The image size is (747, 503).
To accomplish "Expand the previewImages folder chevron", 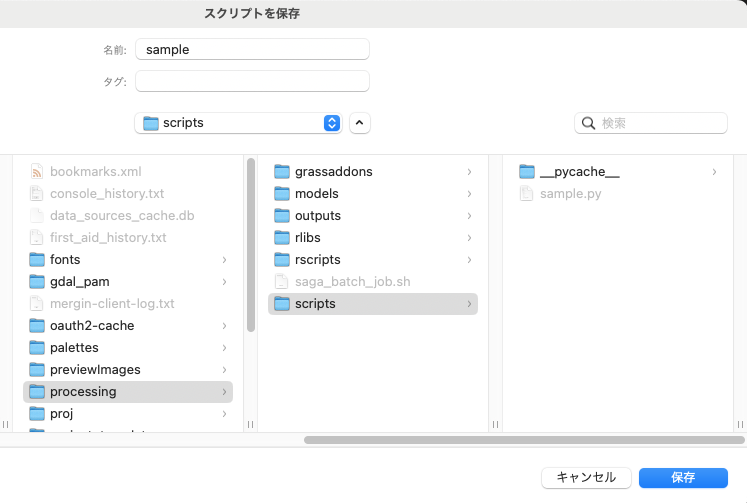I will pyautogui.click(x=224, y=370).
